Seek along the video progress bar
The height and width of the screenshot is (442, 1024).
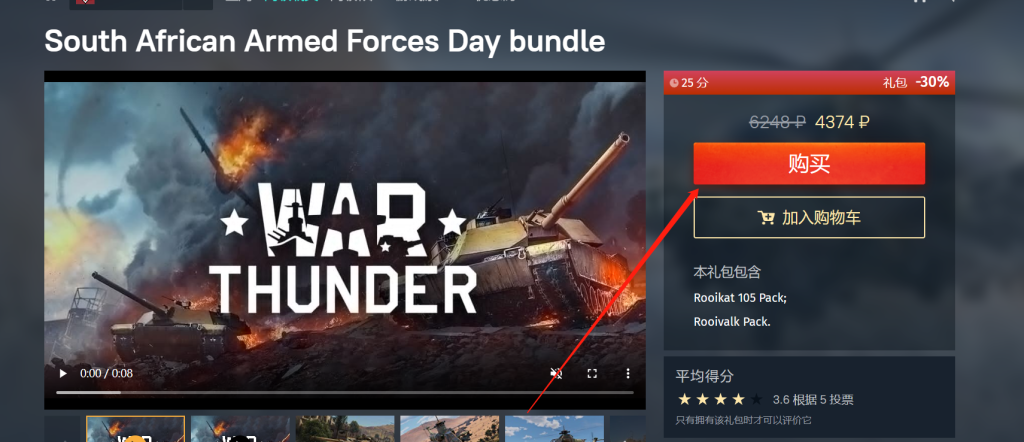click(345, 392)
